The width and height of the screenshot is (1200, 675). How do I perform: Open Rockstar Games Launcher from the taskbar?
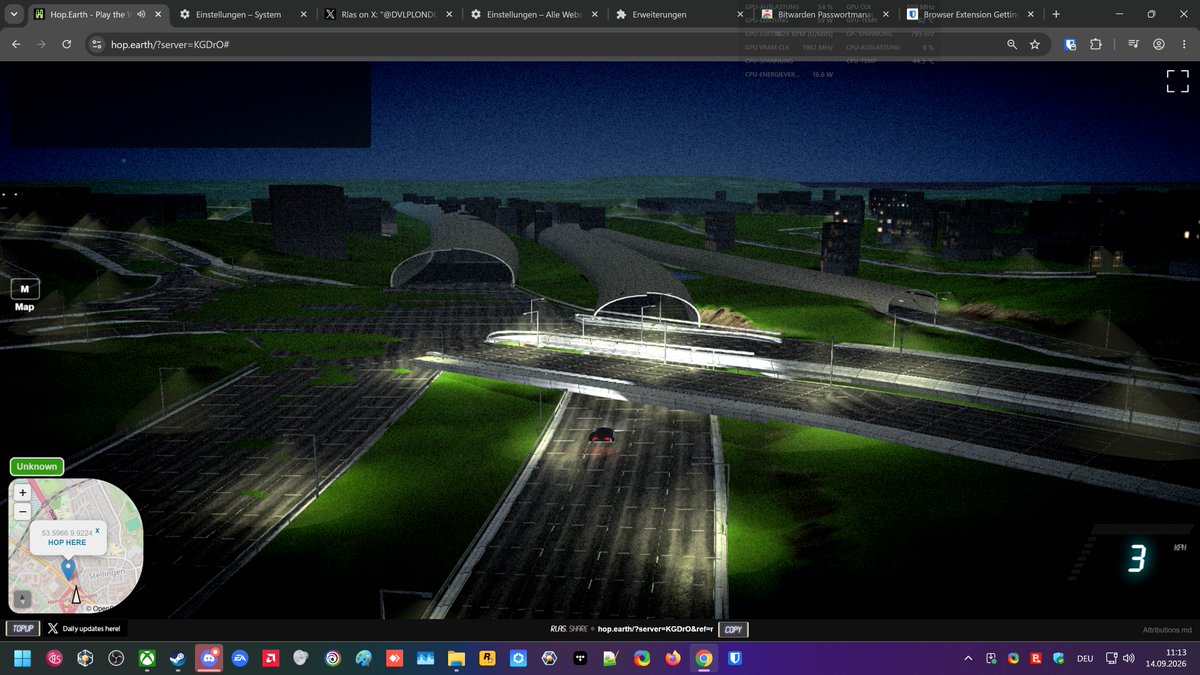pos(487,658)
